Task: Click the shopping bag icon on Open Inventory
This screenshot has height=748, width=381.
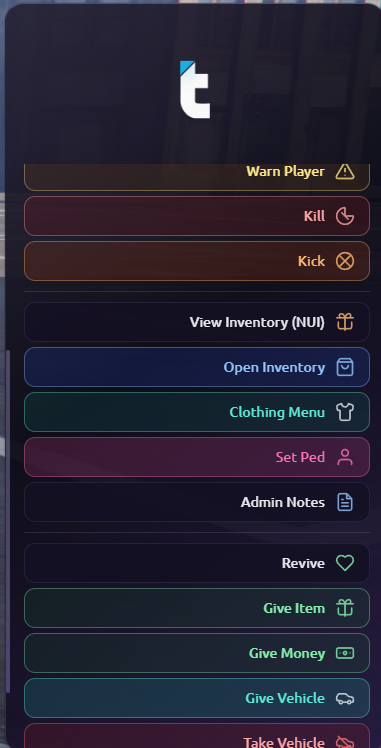Action: coord(345,367)
